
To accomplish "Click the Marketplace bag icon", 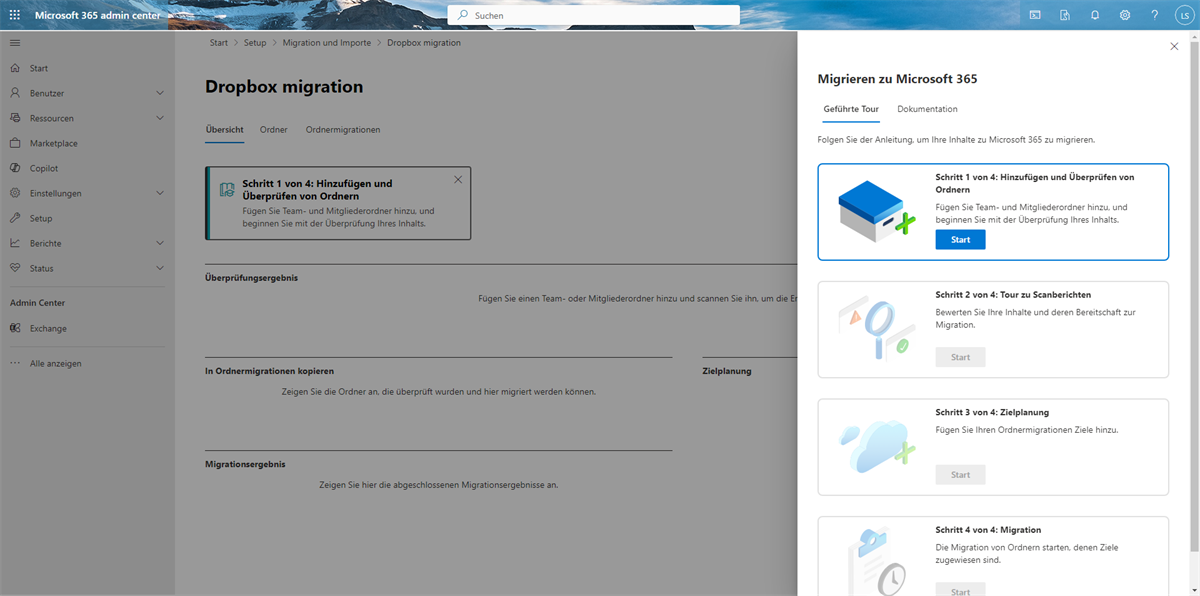I will [15, 143].
